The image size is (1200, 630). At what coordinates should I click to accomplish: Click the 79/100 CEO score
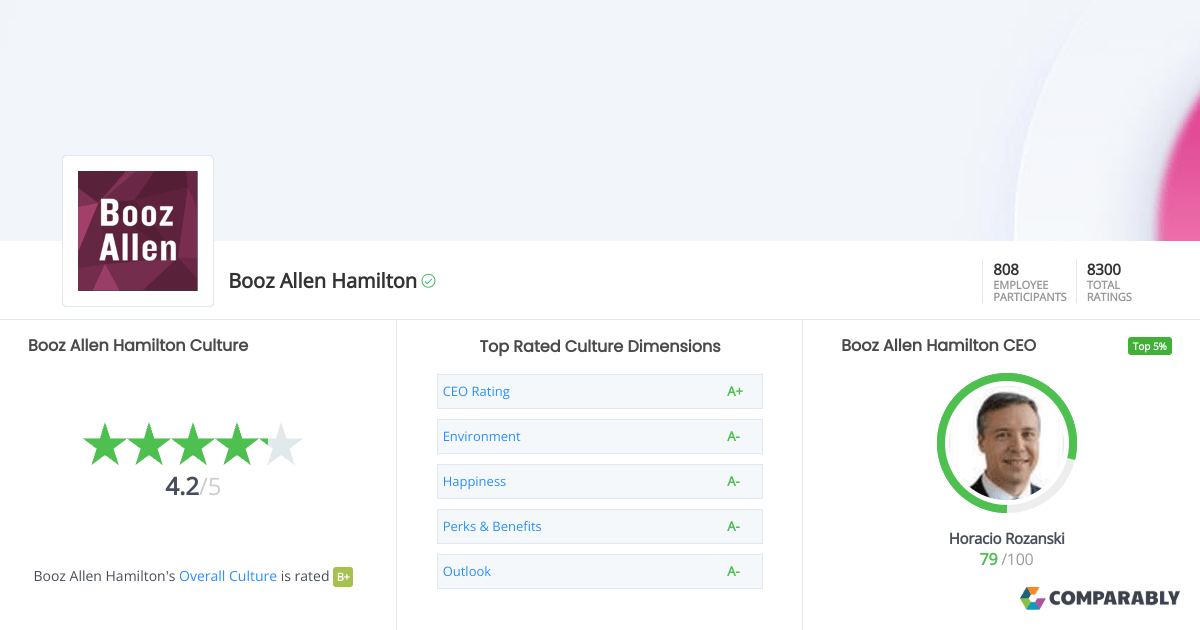[1007, 559]
